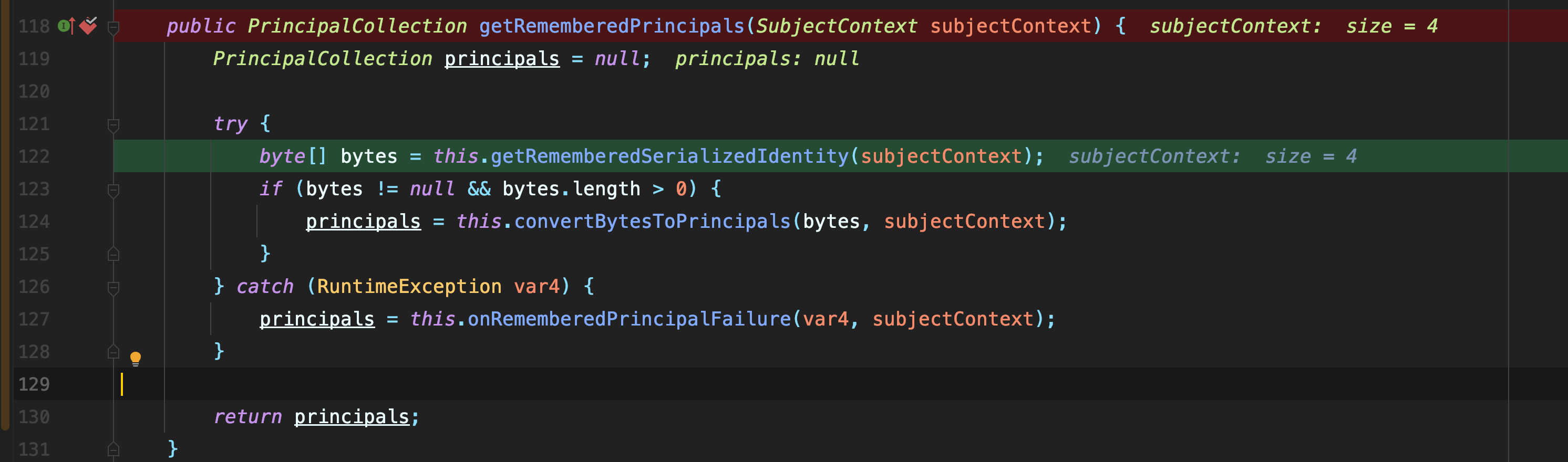Click the onRememberedPrincipalFailure method call

coord(629,319)
